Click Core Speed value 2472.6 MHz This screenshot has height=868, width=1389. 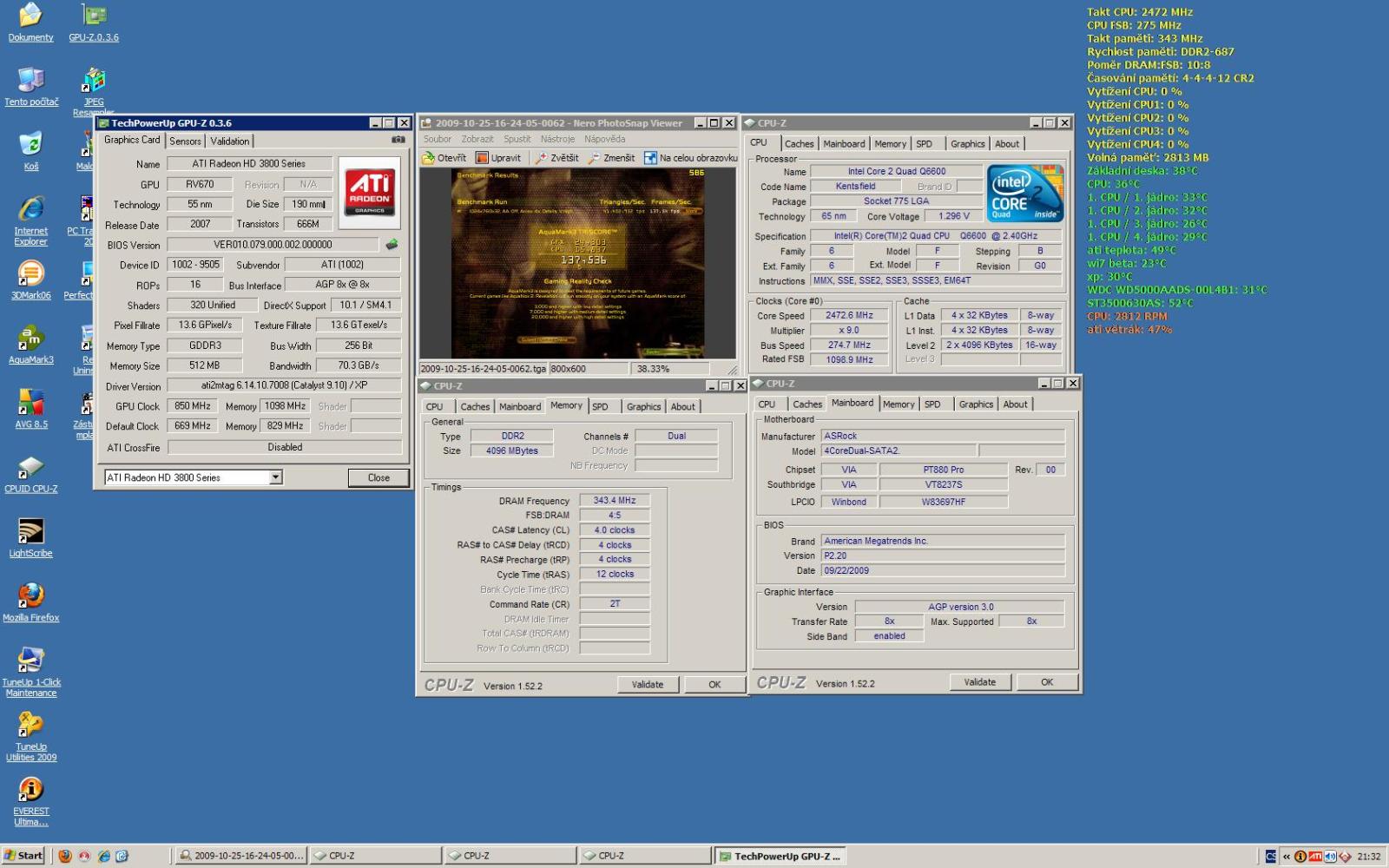(849, 316)
